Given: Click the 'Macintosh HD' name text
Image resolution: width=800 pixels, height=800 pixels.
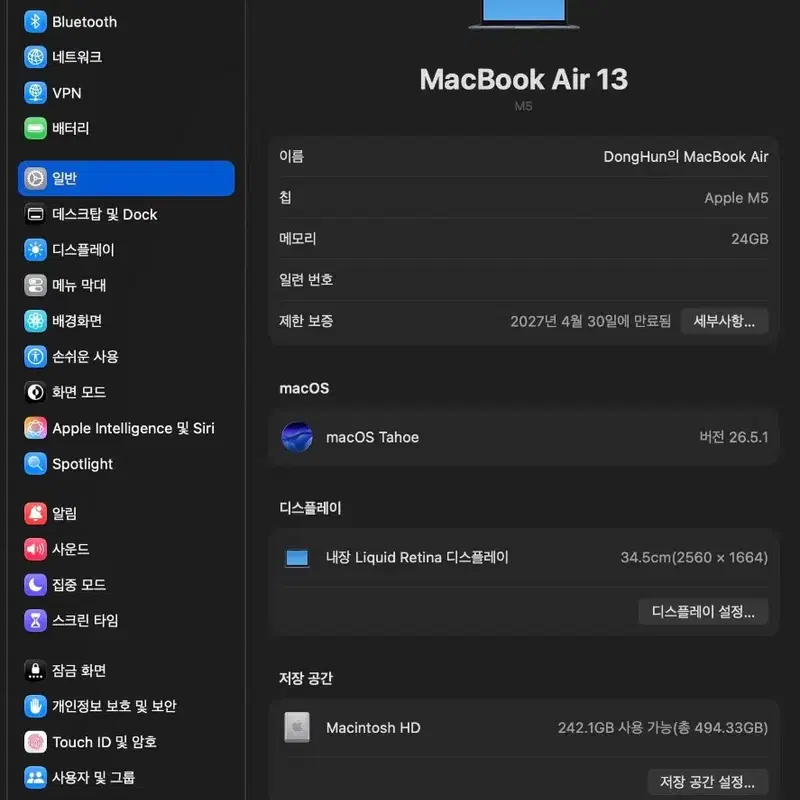Looking at the screenshot, I should point(373,728).
